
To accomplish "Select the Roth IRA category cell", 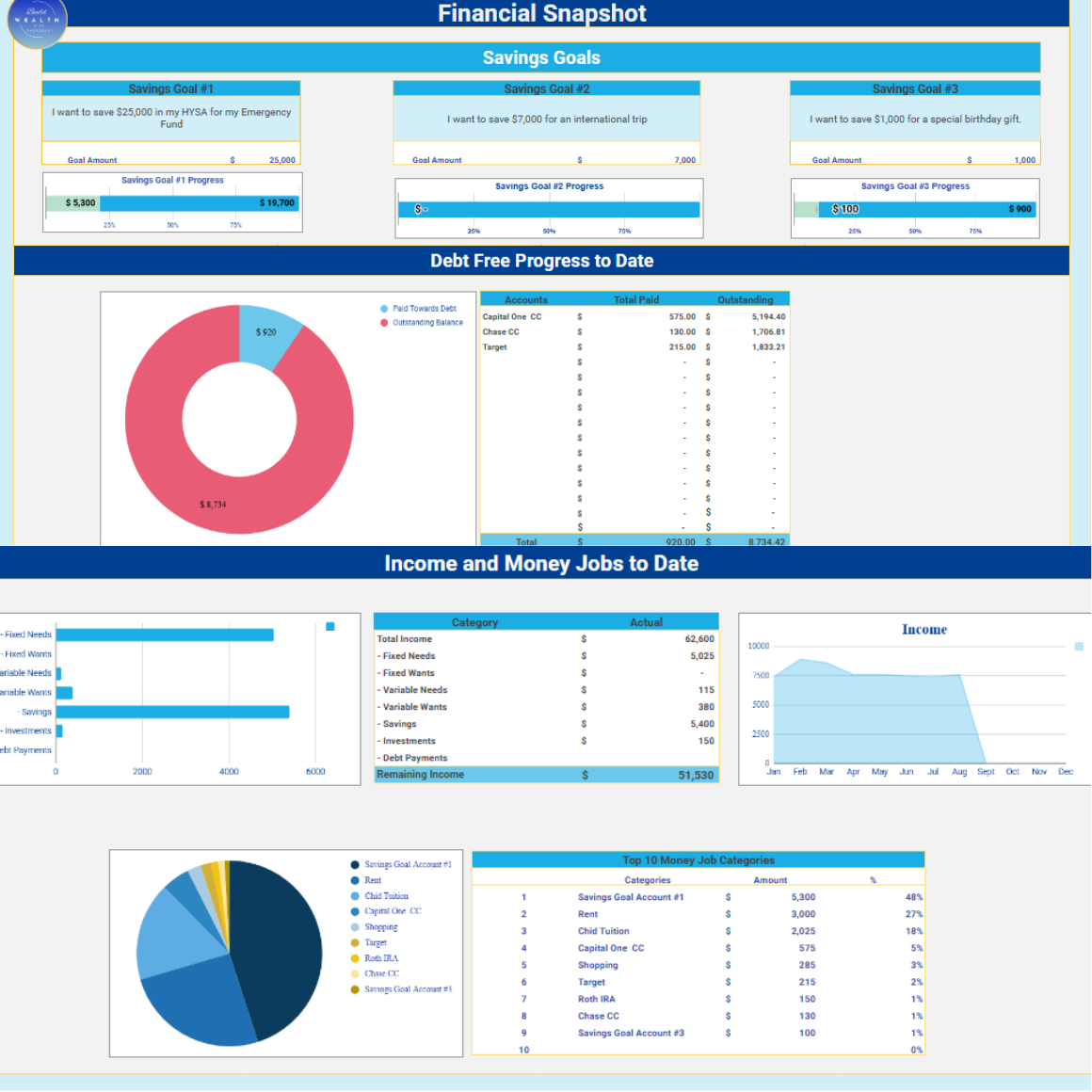I will click(596, 1000).
